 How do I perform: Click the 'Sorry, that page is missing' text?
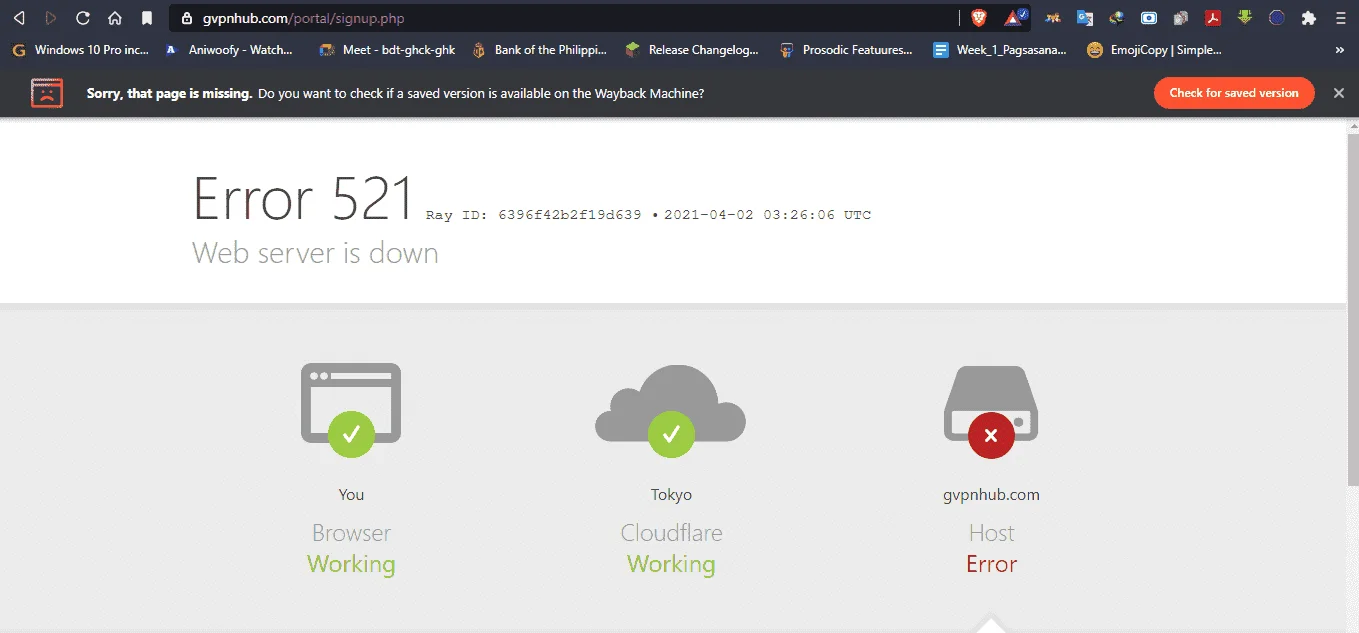(x=168, y=93)
